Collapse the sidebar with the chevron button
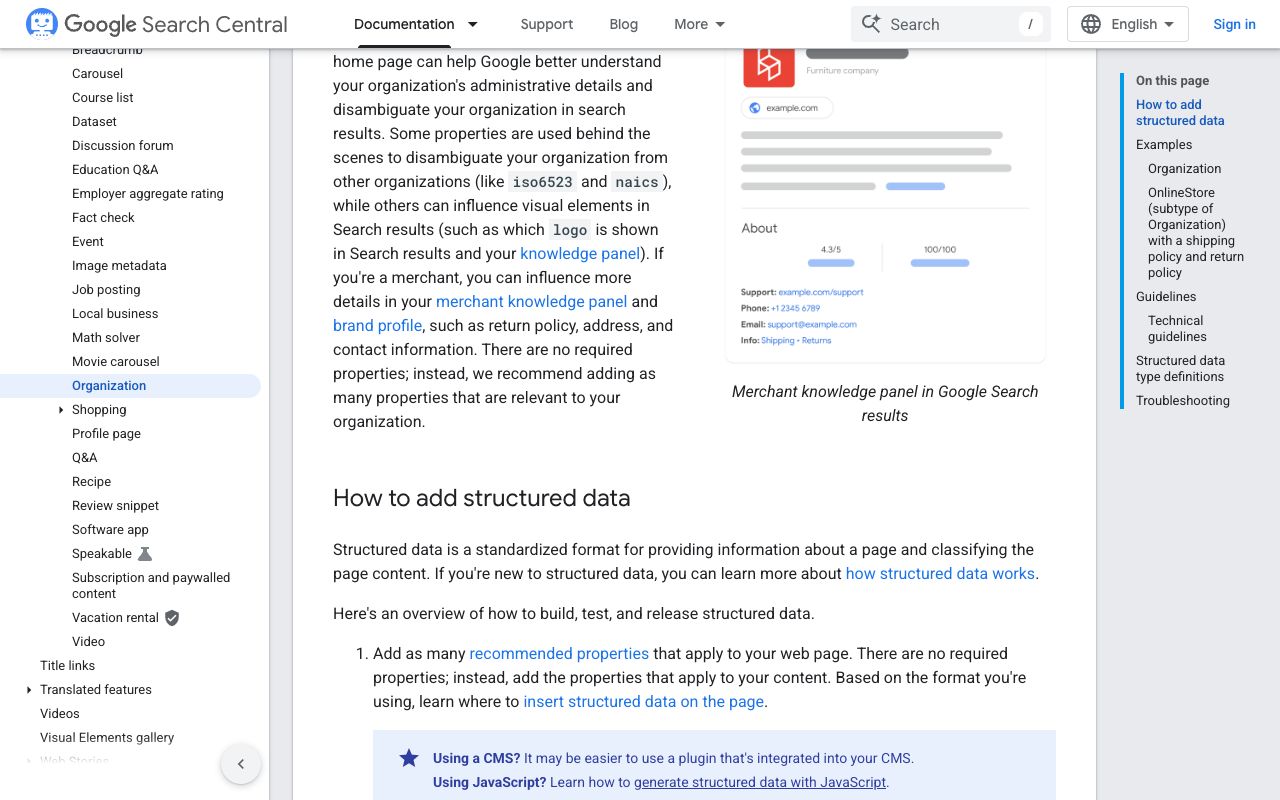 coord(241,764)
